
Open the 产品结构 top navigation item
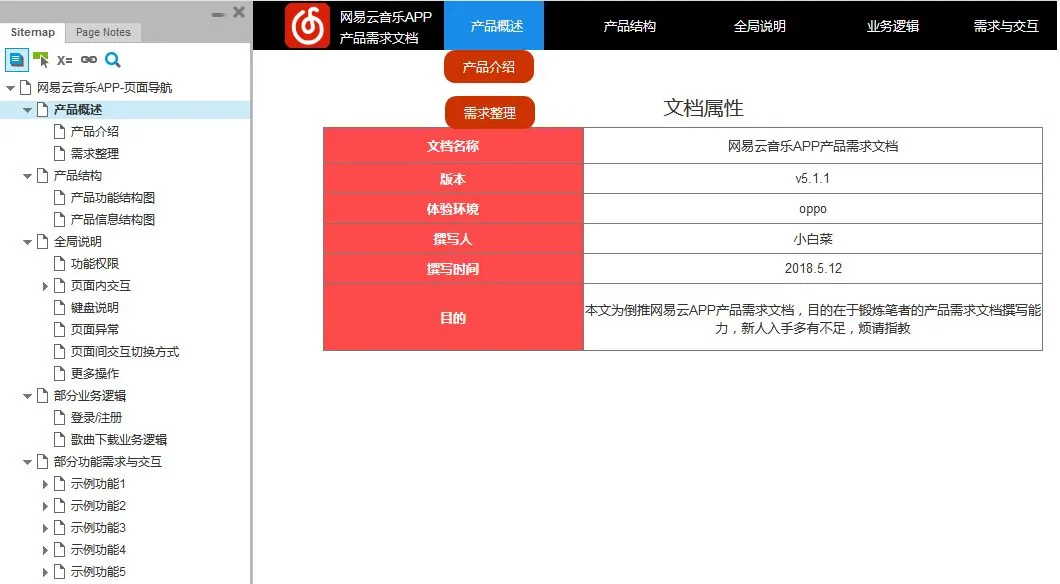tap(629, 26)
